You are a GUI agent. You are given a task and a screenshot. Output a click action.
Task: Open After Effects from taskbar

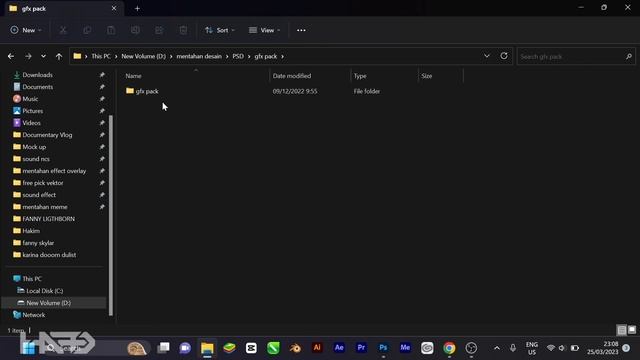click(339, 348)
